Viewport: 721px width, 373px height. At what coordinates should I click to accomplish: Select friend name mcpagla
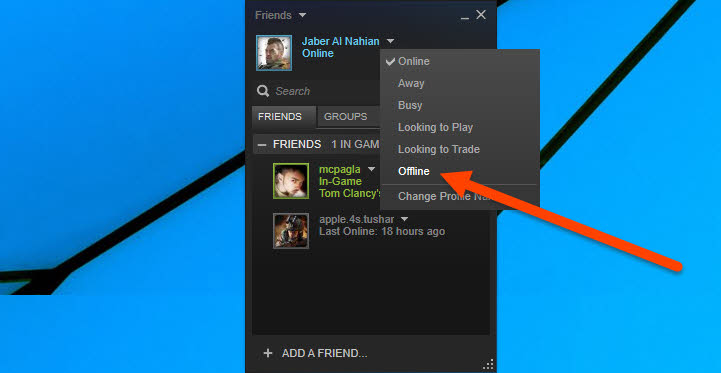pos(340,169)
